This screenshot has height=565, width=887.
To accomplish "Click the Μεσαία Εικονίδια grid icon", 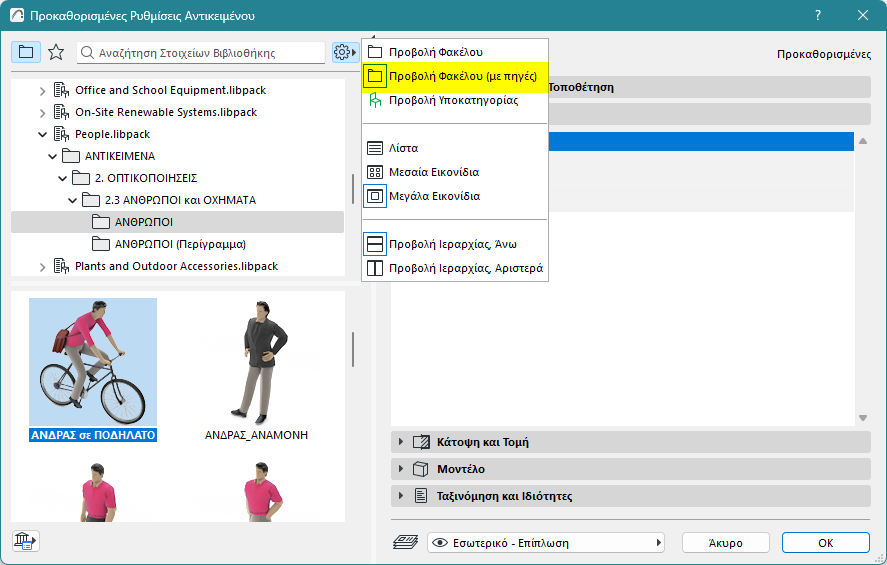I will (374, 172).
